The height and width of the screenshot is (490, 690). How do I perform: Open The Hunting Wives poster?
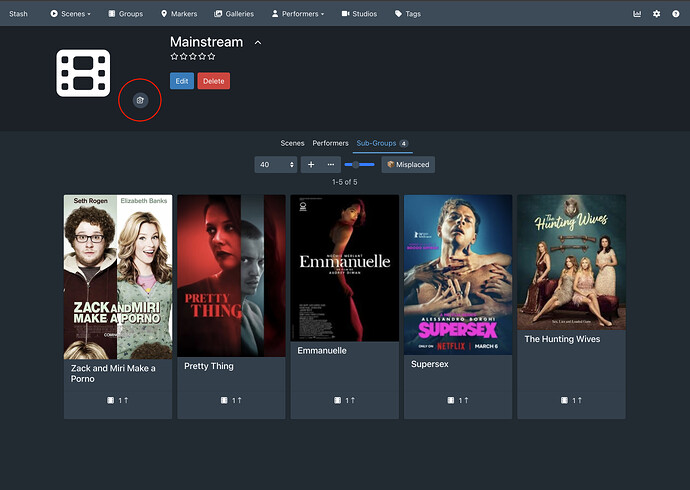[x=571, y=262]
